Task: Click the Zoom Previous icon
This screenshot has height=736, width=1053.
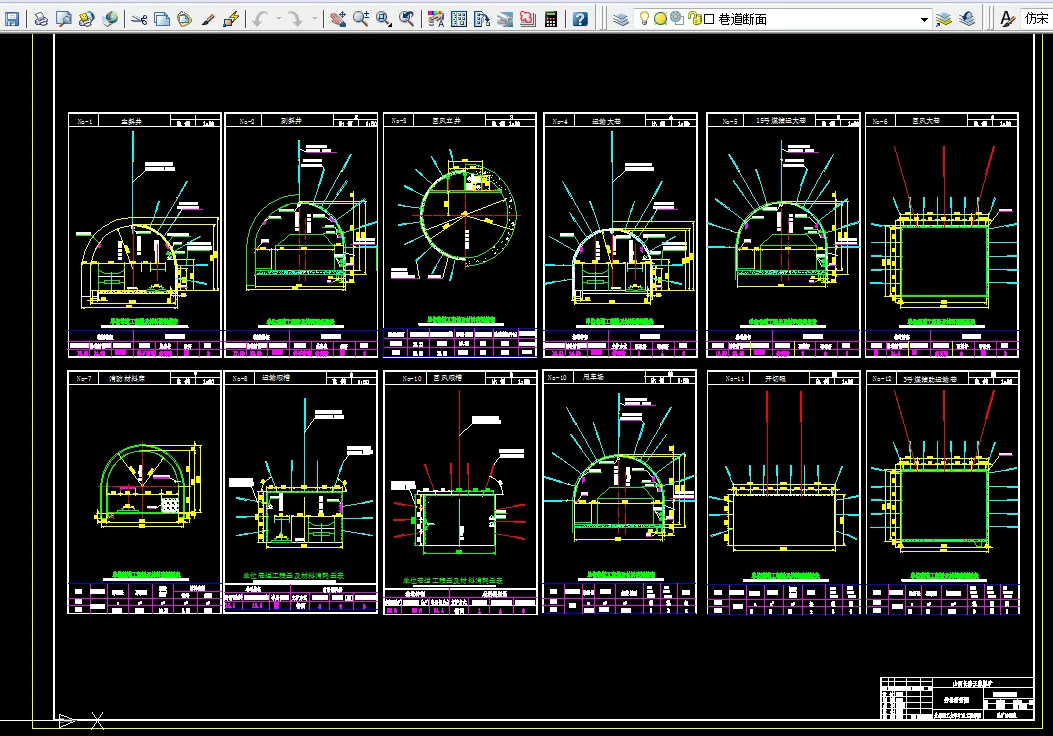Action: click(x=406, y=19)
